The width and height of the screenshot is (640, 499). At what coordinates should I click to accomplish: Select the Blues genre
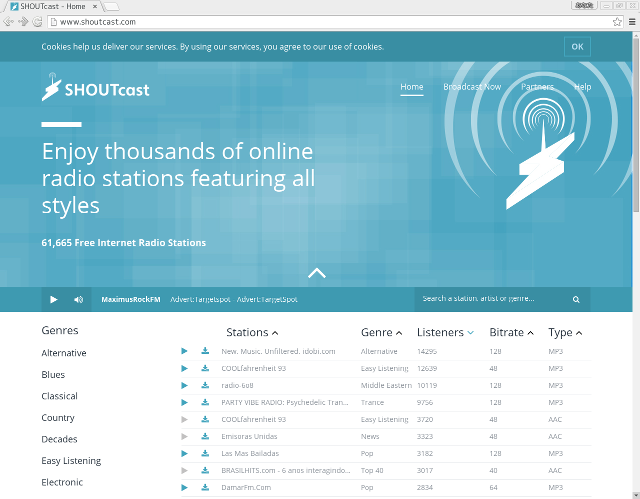[x=53, y=375]
